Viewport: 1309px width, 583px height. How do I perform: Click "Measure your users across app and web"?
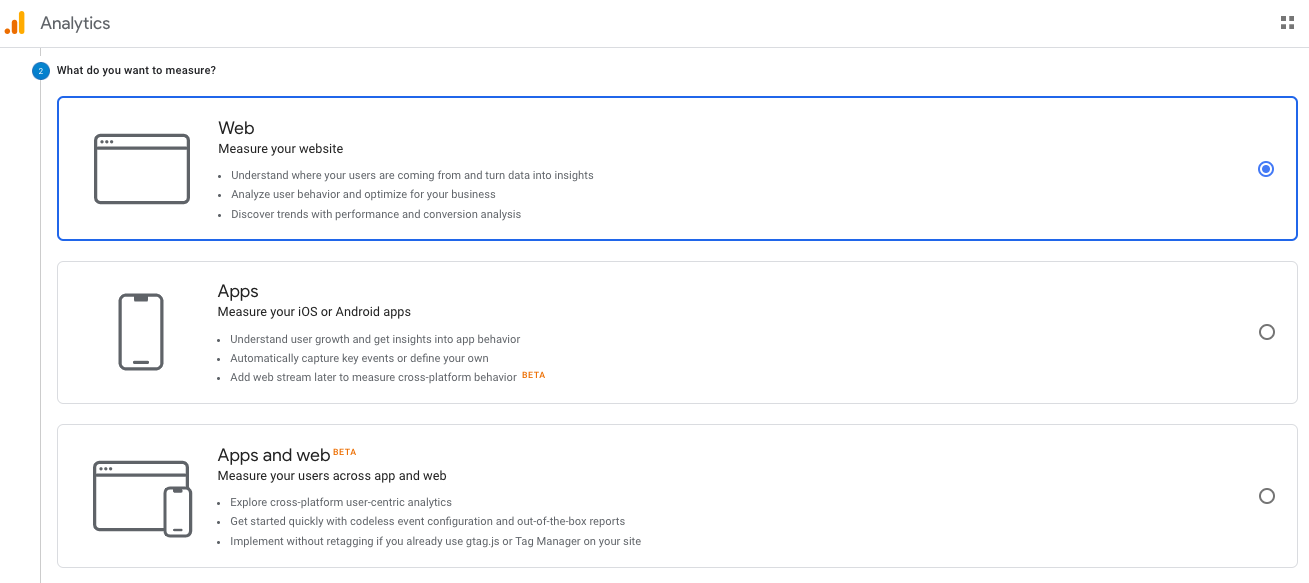(332, 476)
